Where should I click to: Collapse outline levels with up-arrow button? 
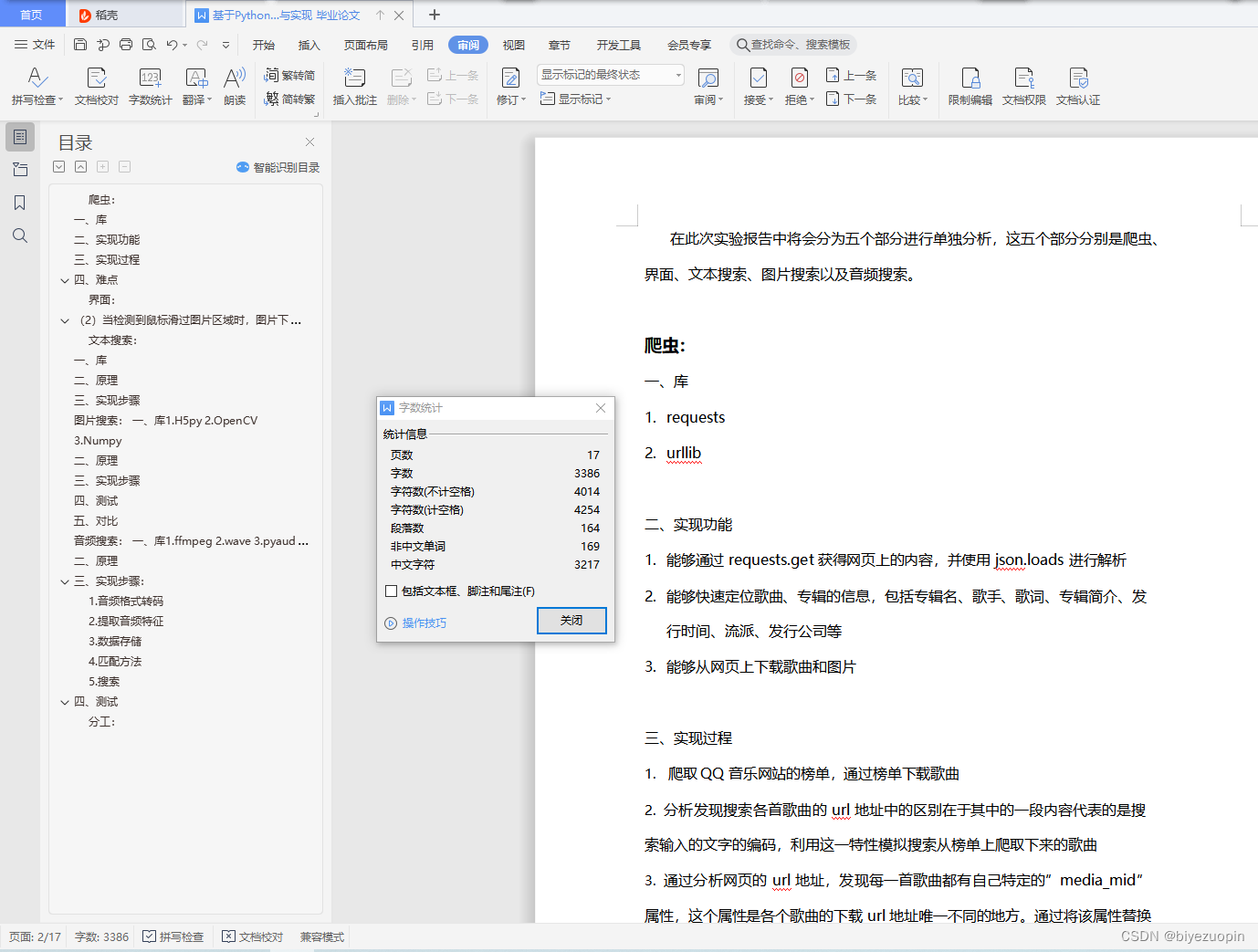(x=80, y=167)
